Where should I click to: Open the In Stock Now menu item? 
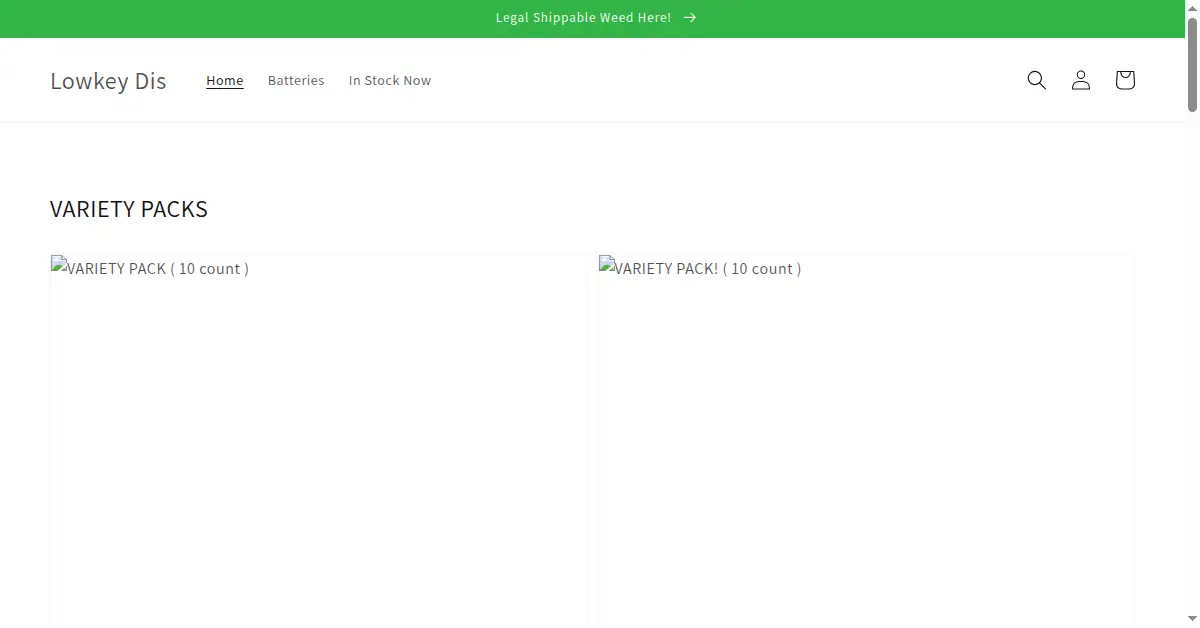(390, 80)
